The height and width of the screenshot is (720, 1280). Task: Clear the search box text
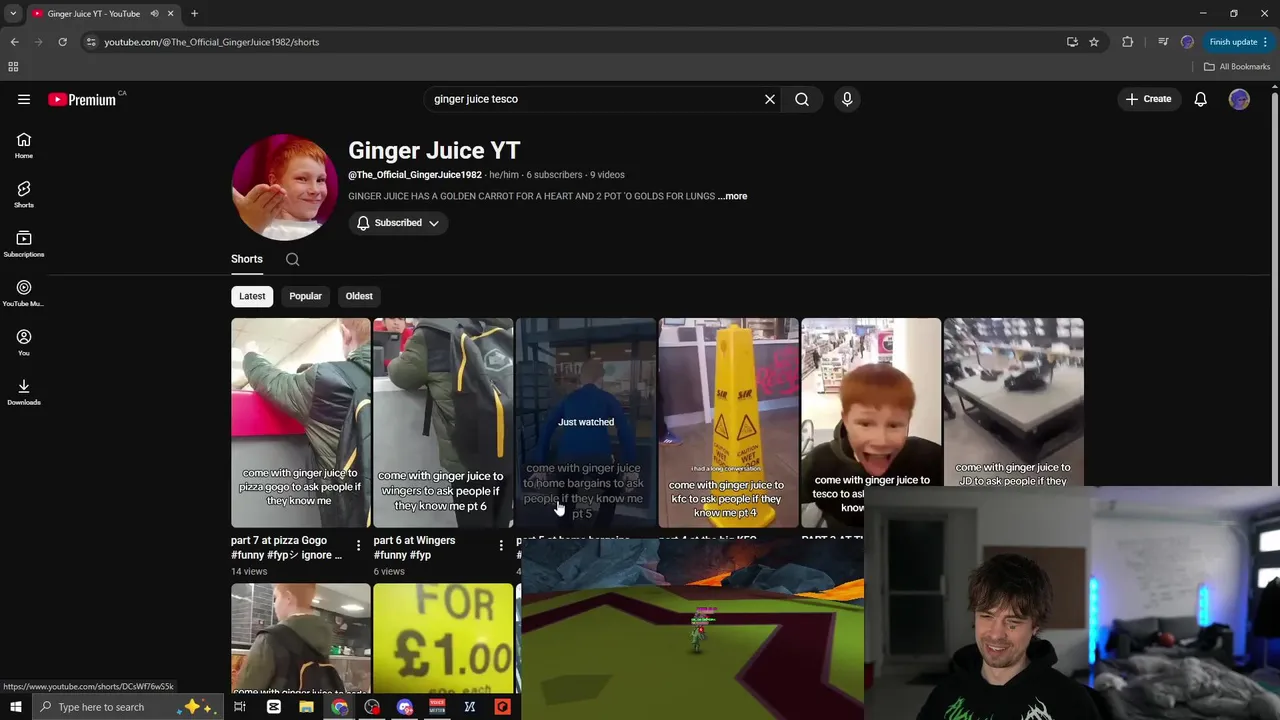click(770, 99)
